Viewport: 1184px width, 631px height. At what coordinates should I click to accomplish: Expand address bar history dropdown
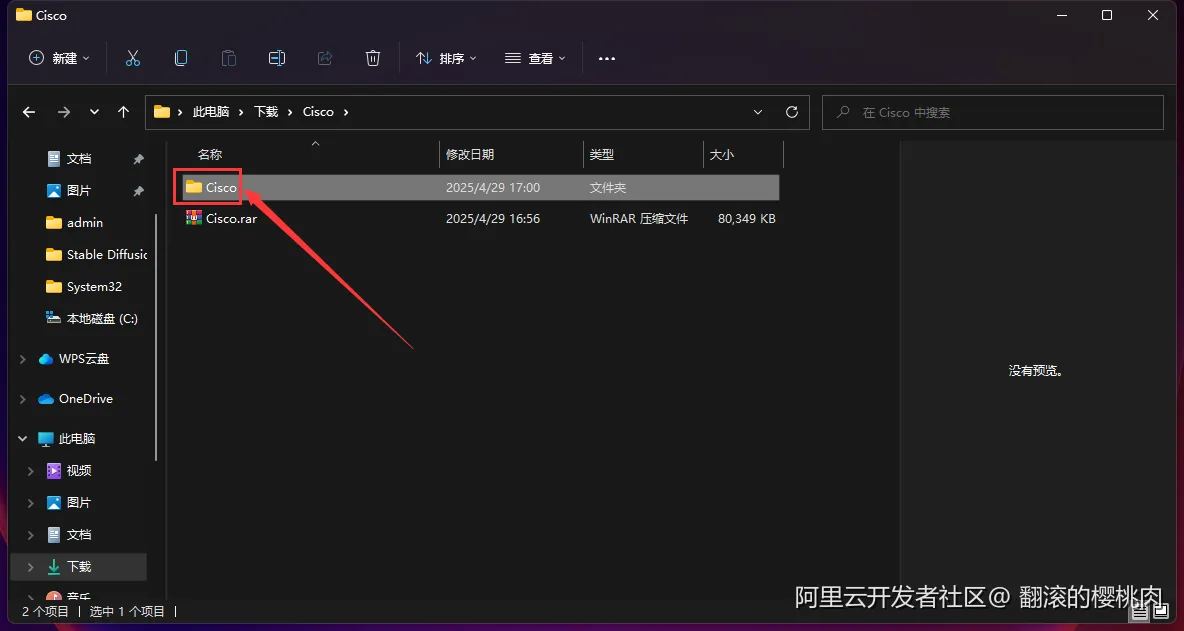coord(758,112)
